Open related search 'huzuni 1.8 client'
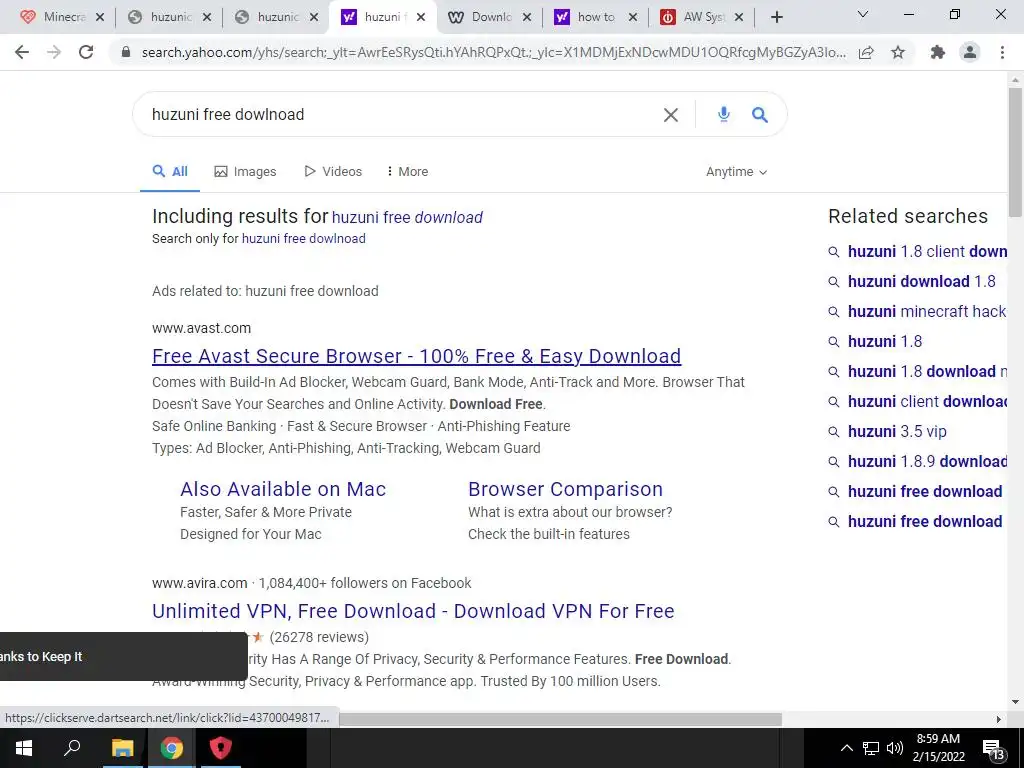 tap(927, 251)
